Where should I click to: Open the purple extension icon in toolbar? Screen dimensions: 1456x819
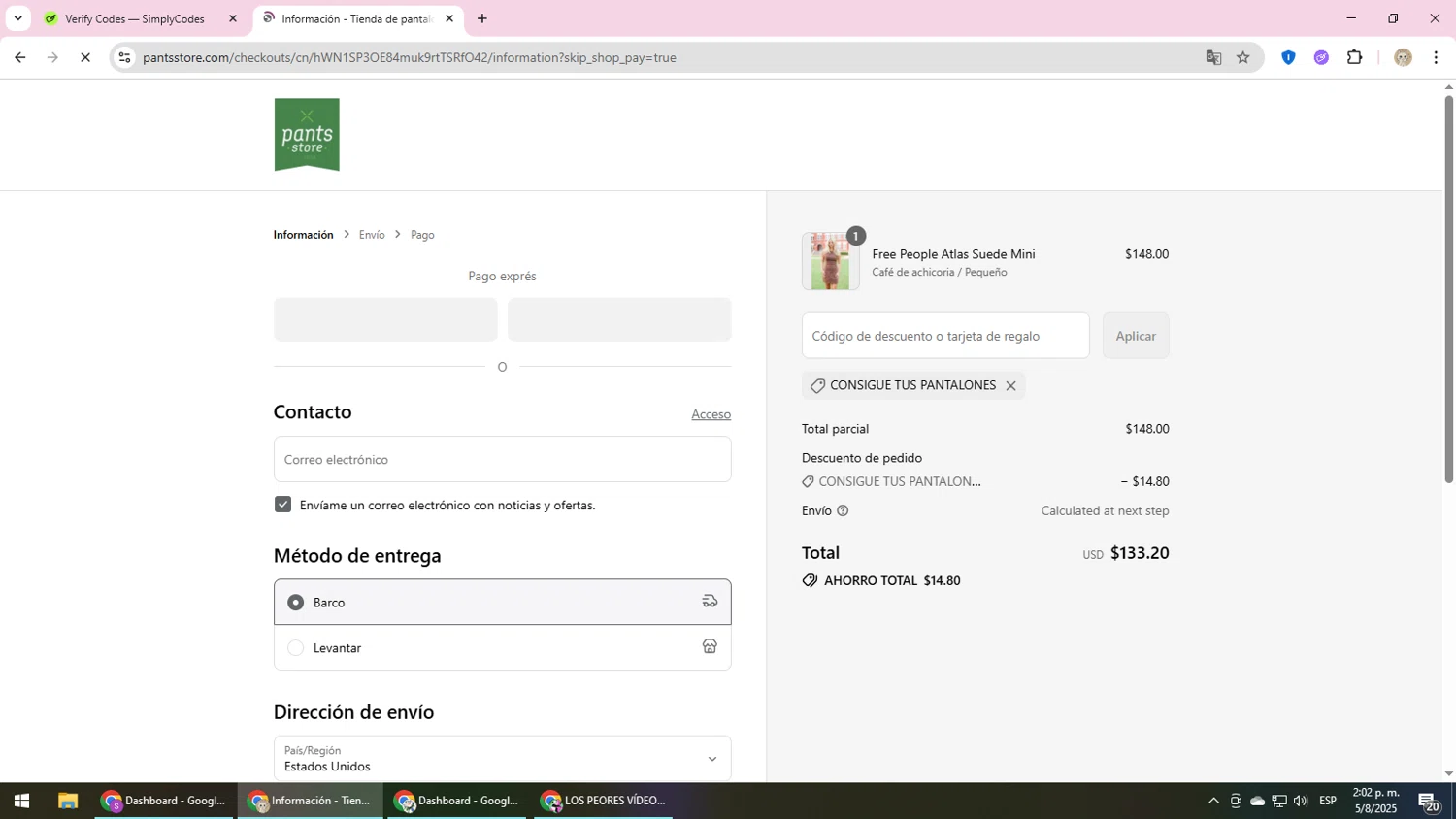[1321, 57]
